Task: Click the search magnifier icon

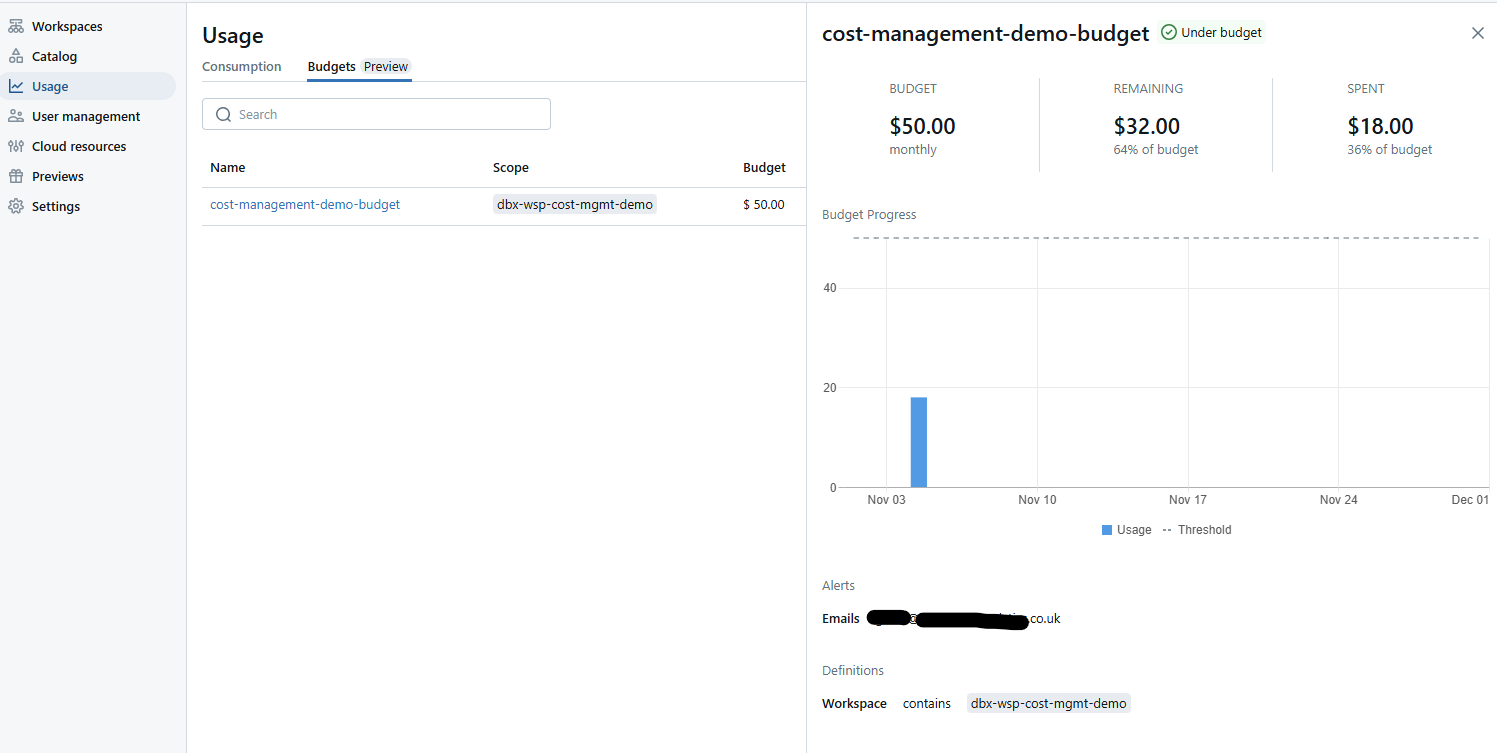Action: tap(223, 114)
